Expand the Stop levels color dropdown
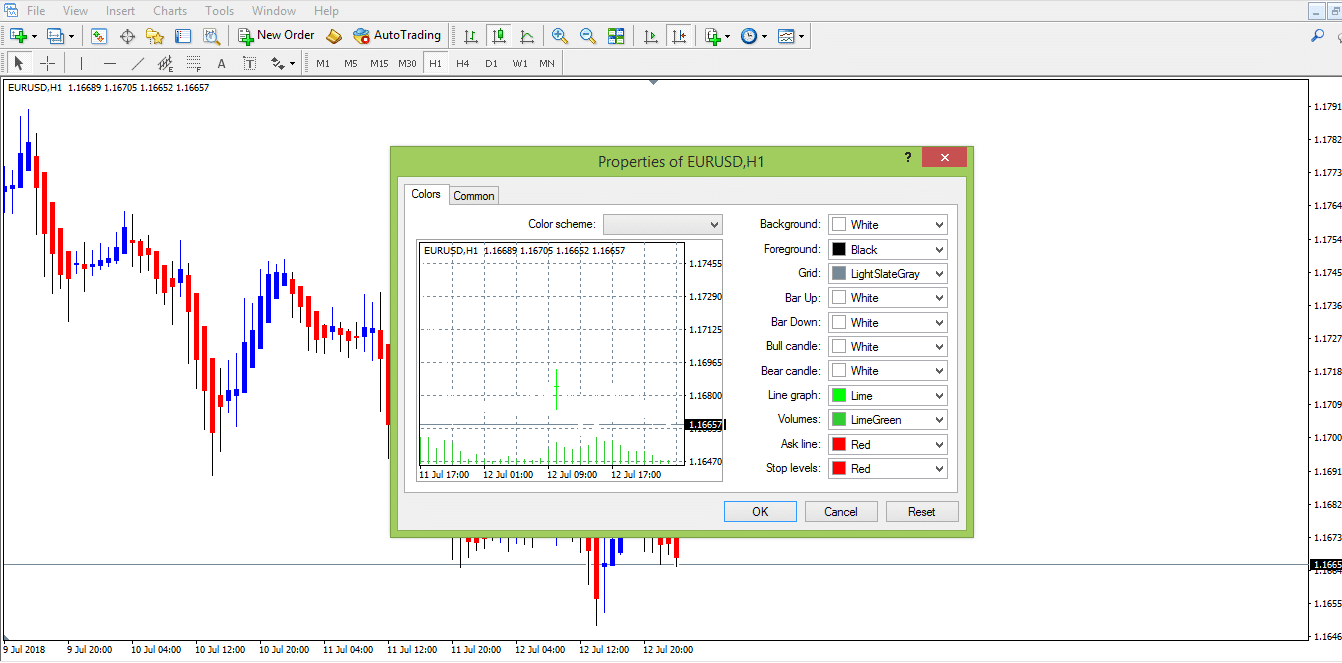1342x663 pixels. [x=888, y=468]
